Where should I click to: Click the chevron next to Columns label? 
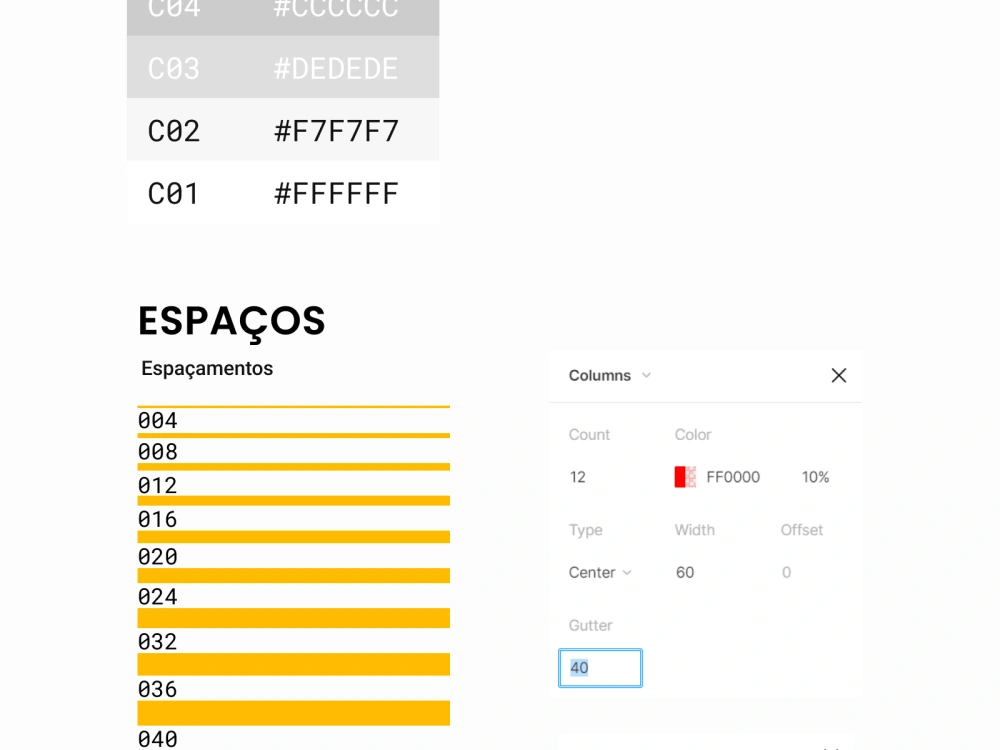tap(647, 376)
